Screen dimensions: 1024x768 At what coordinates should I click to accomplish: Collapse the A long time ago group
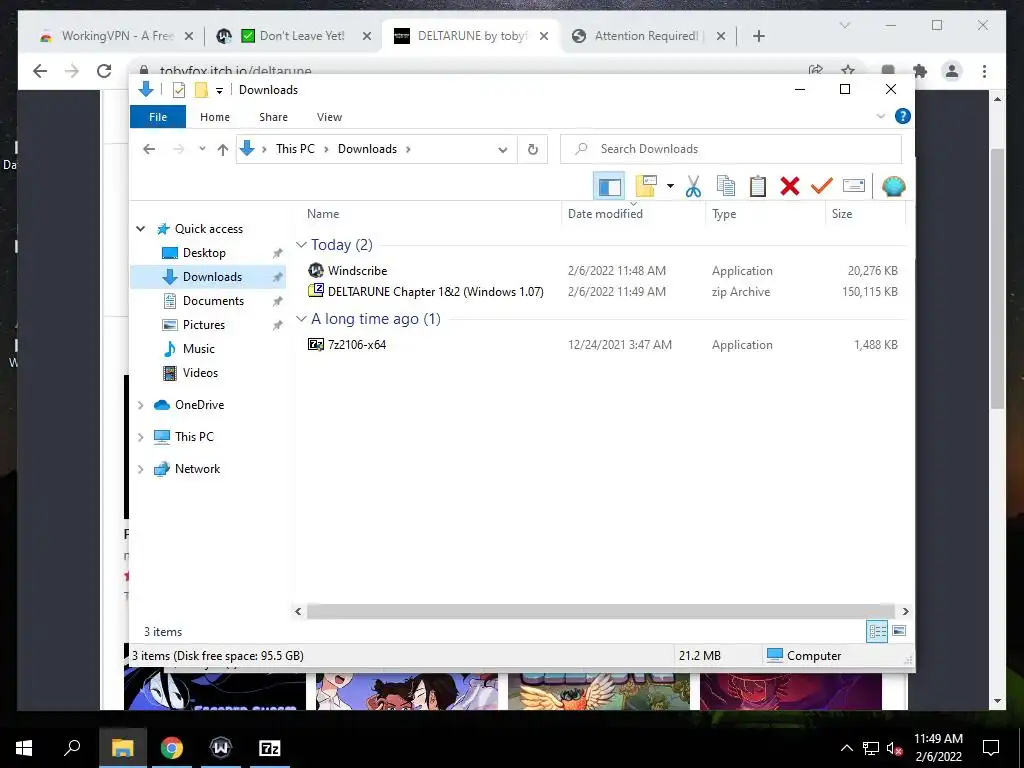pos(301,319)
